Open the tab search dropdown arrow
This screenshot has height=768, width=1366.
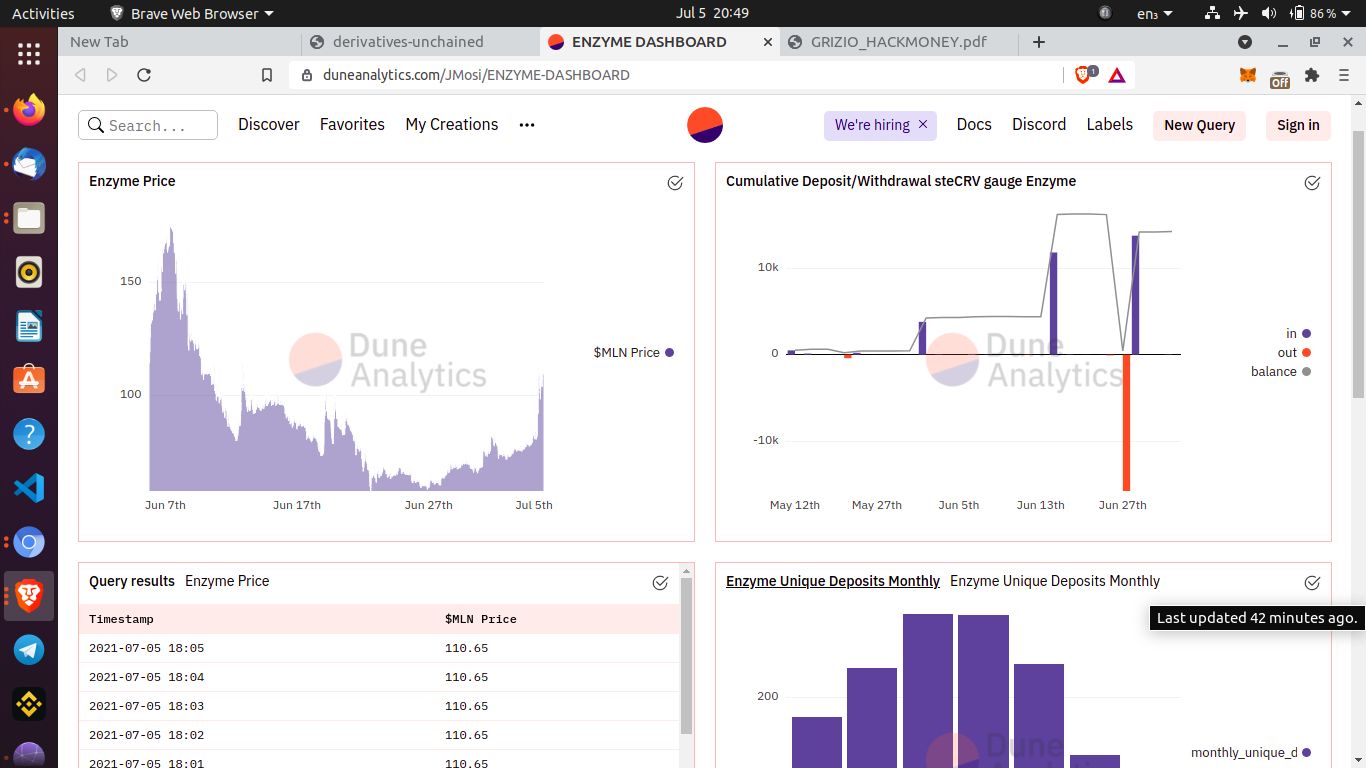[1245, 42]
